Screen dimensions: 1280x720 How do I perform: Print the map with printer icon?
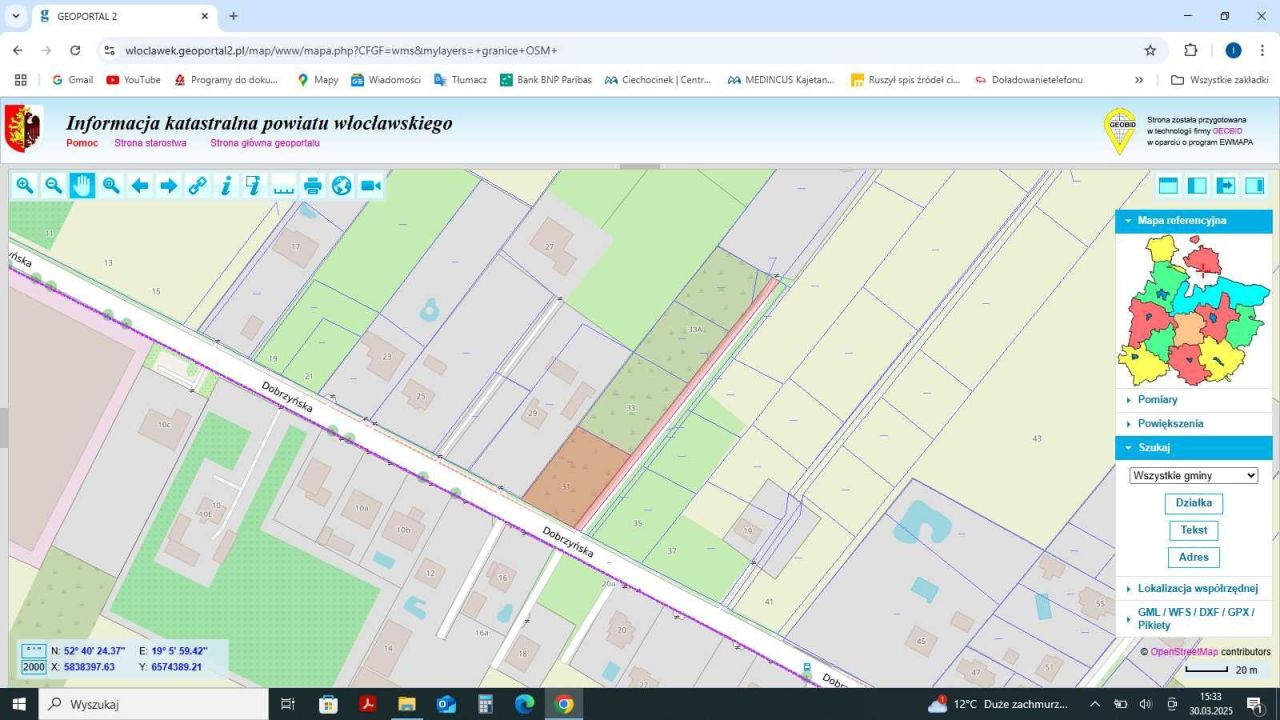pos(313,185)
